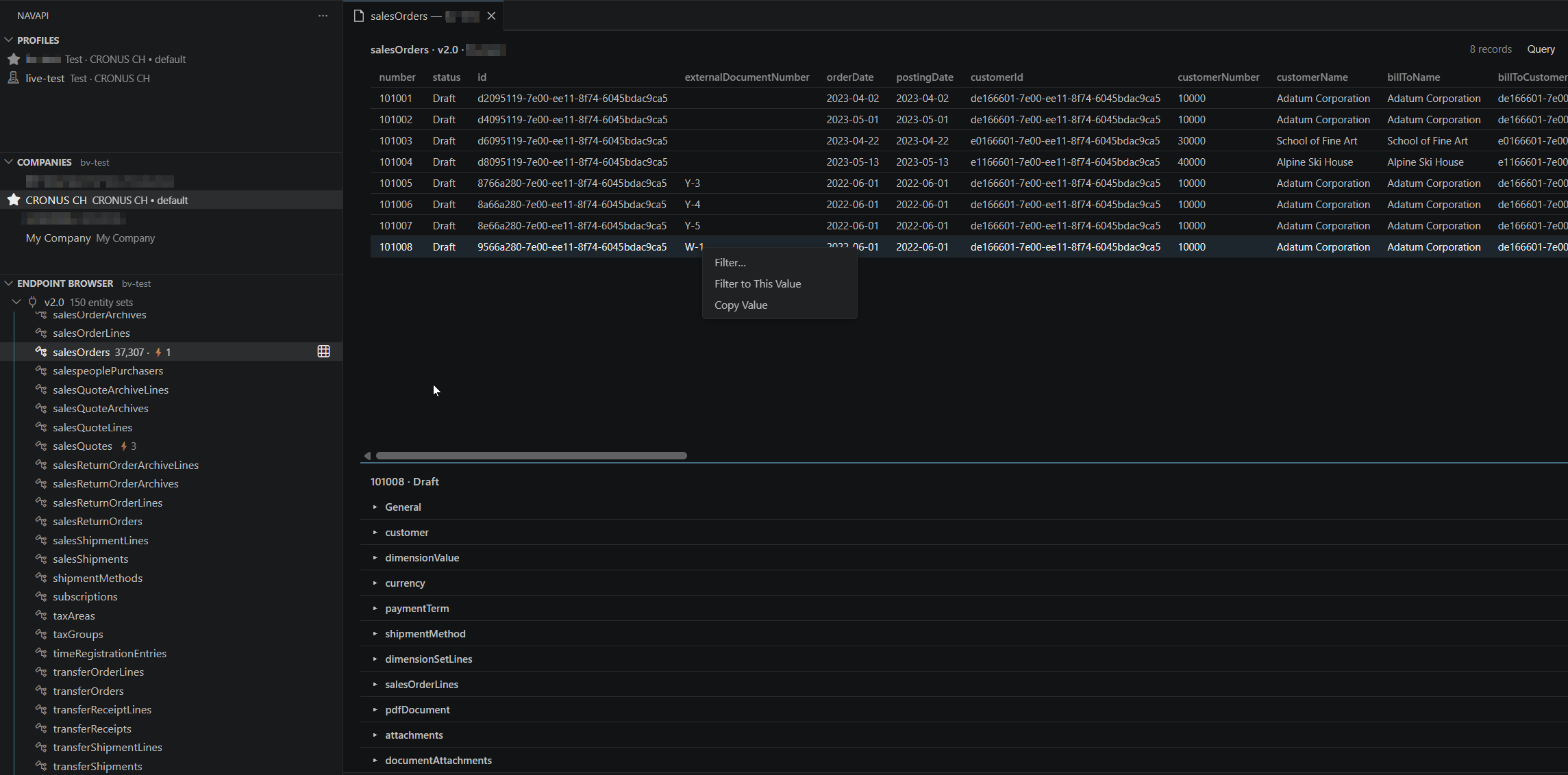Open the transferShipmentLines entity set

pyautogui.click(x=108, y=747)
